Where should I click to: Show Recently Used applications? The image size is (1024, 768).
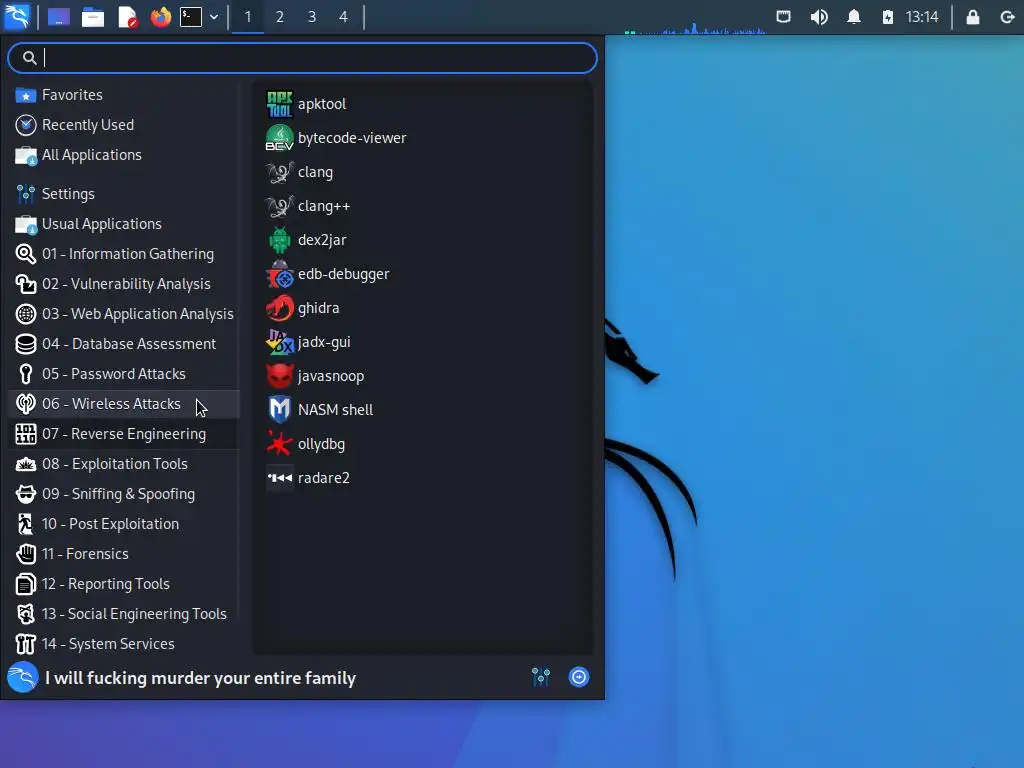tap(124, 125)
